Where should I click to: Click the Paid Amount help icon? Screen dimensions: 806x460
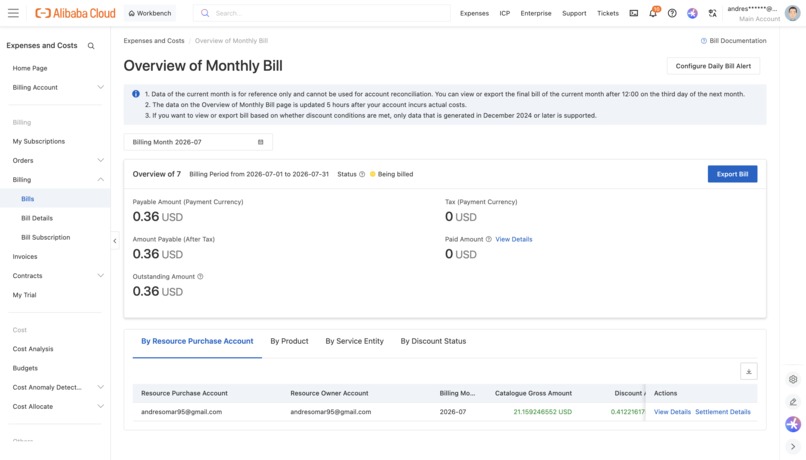coord(489,239)
